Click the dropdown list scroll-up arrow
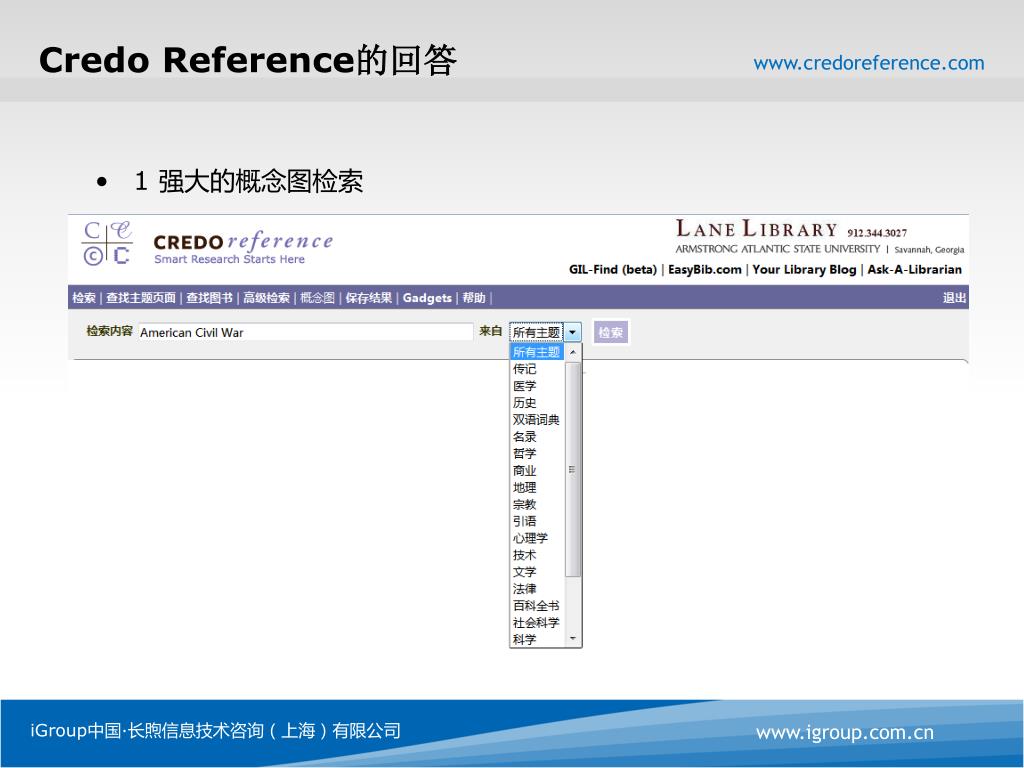 (573, 353)
